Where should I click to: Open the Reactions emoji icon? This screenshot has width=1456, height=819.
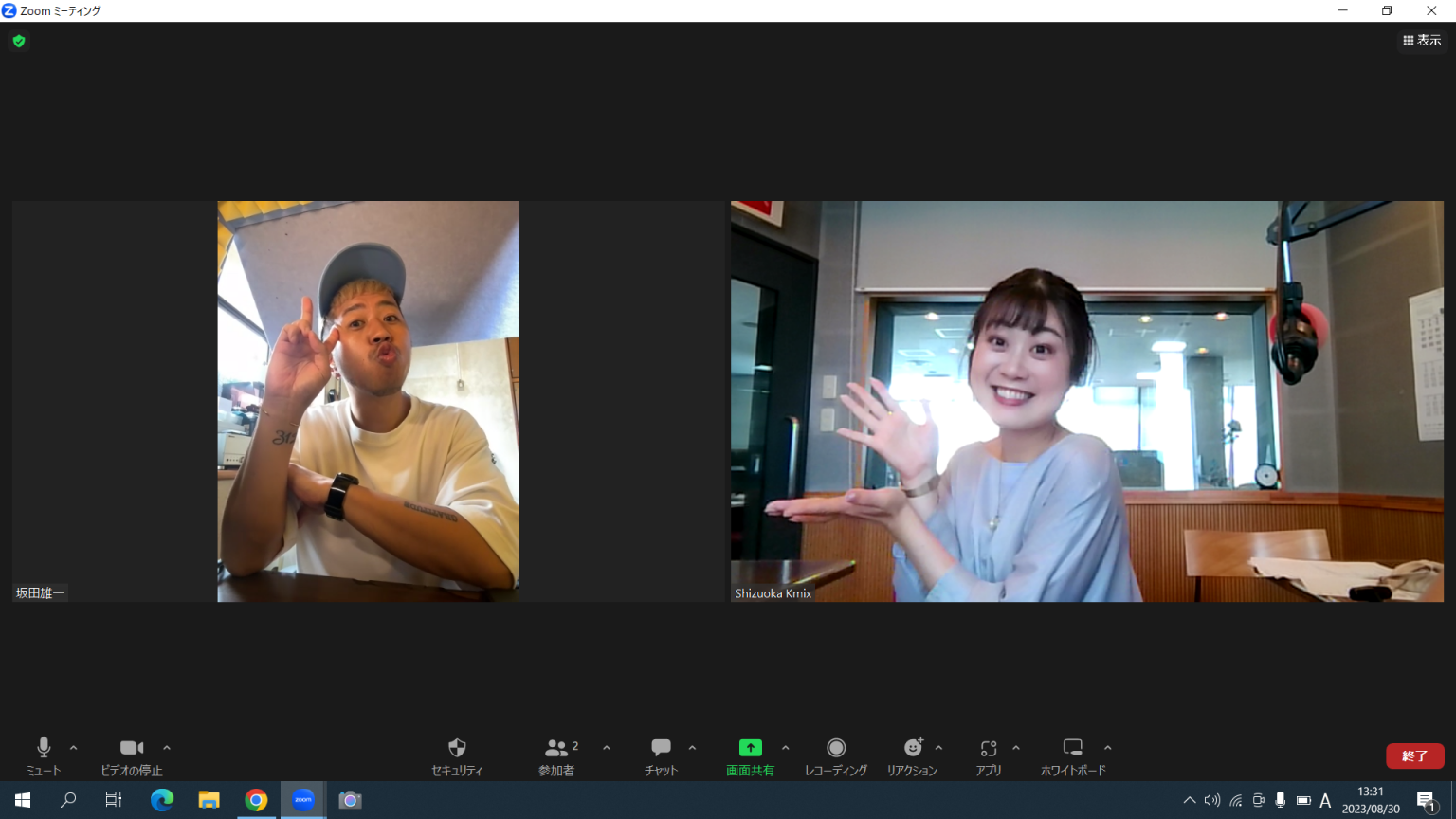912,748
